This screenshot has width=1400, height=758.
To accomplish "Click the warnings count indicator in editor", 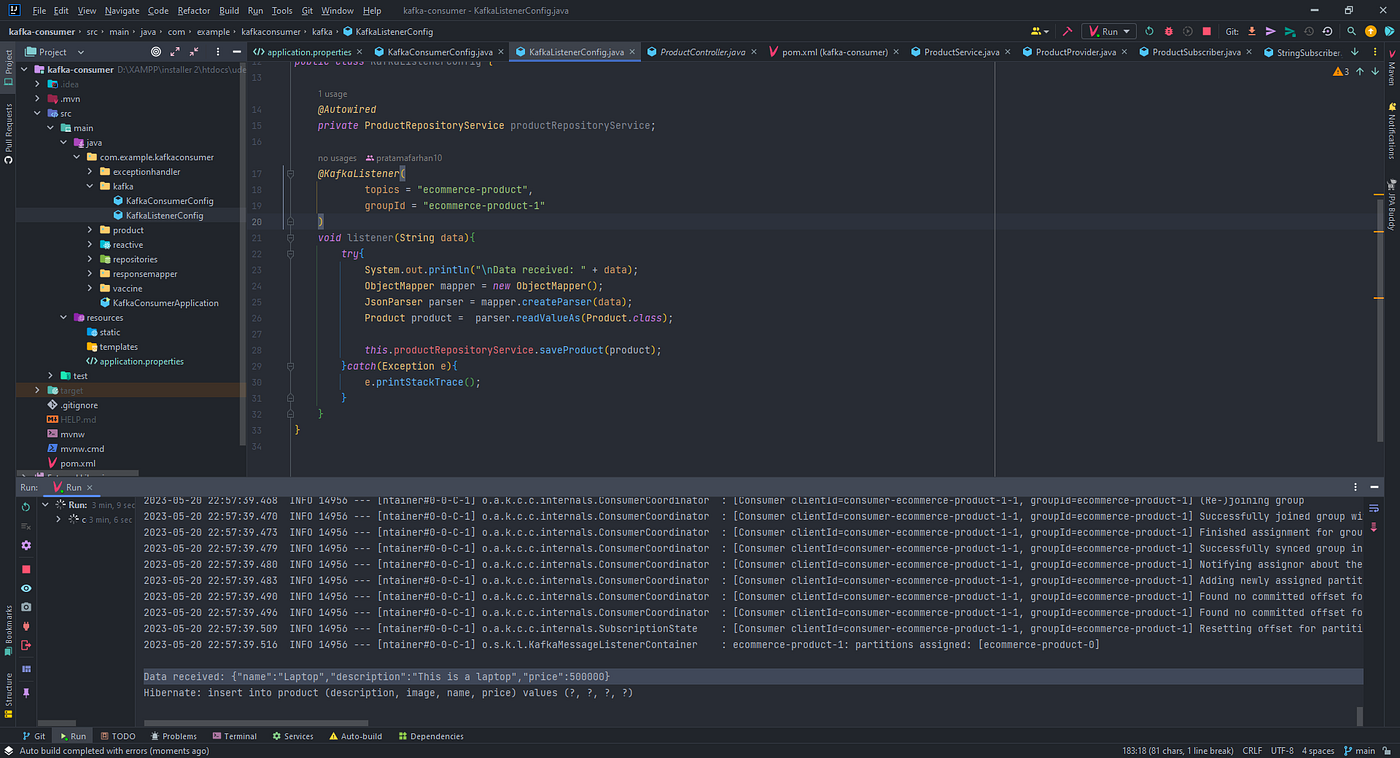I will point(1340,71).
